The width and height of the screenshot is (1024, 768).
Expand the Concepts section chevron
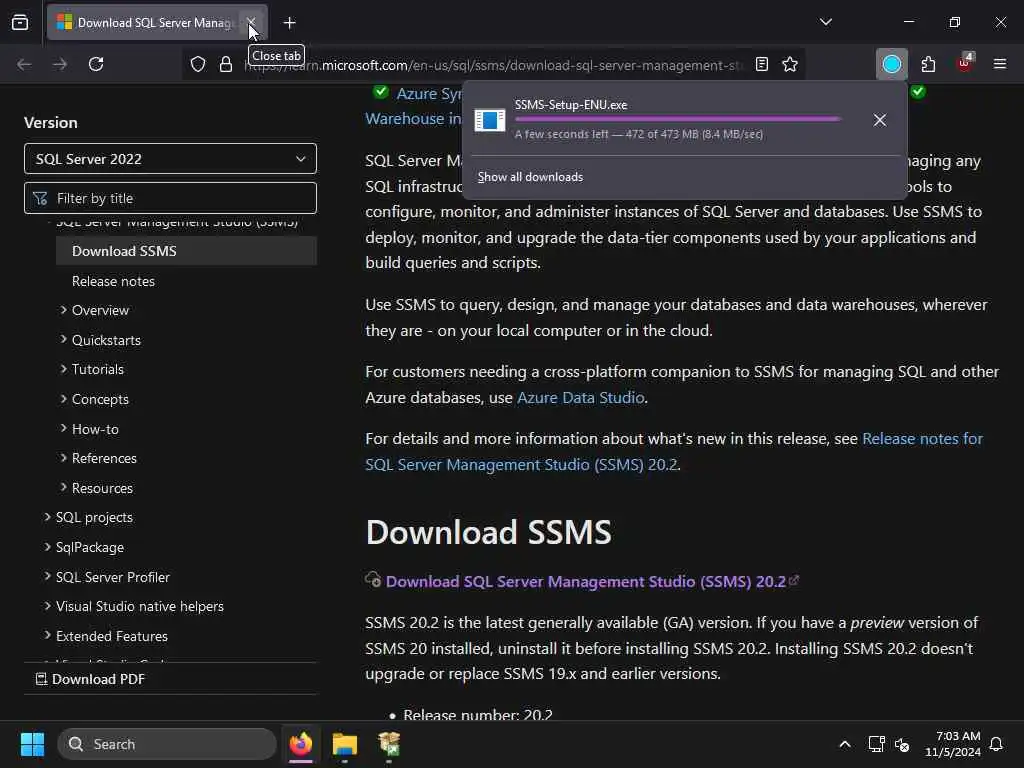[63, 398]
